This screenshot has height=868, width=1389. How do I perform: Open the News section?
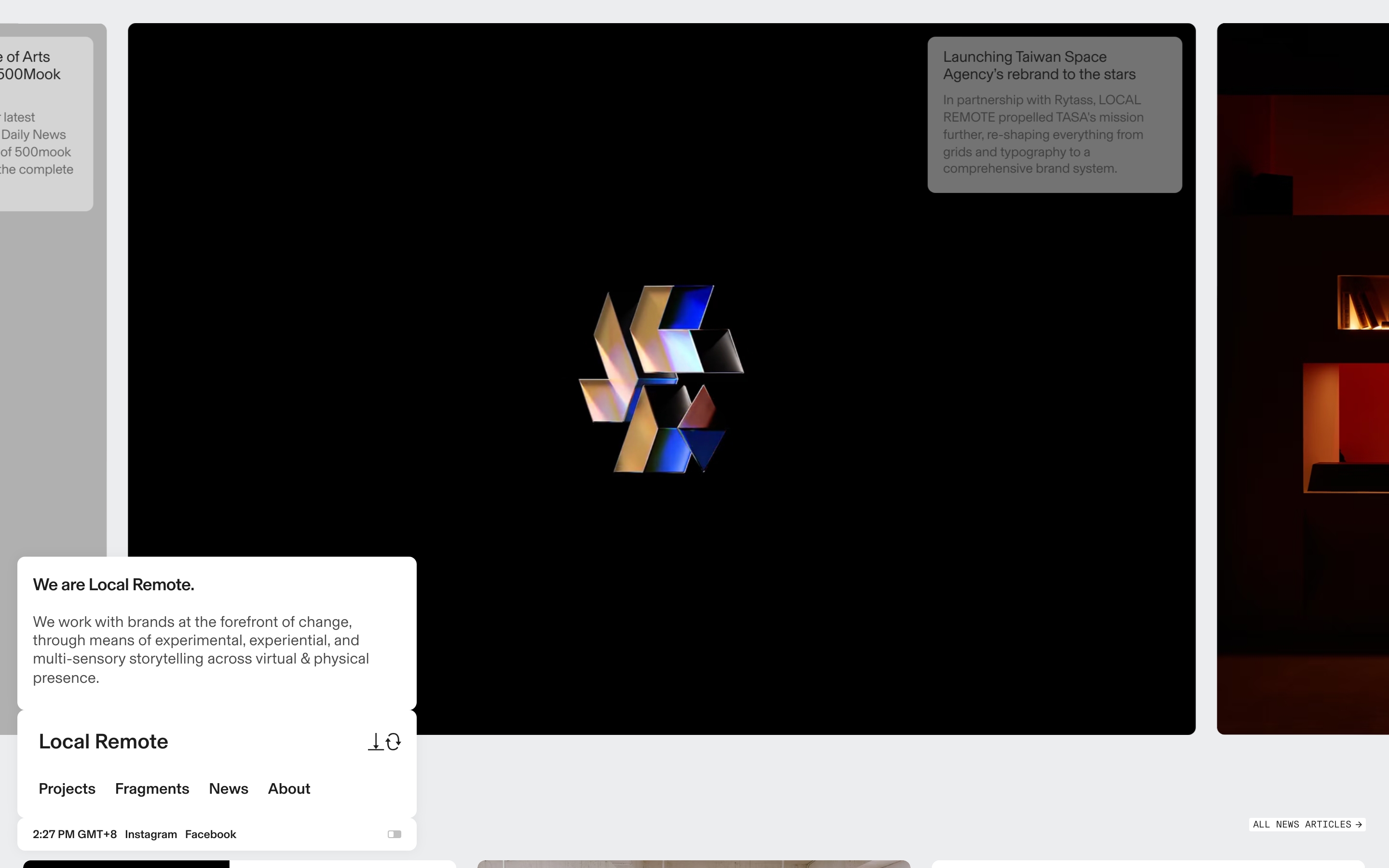[229, 789]
